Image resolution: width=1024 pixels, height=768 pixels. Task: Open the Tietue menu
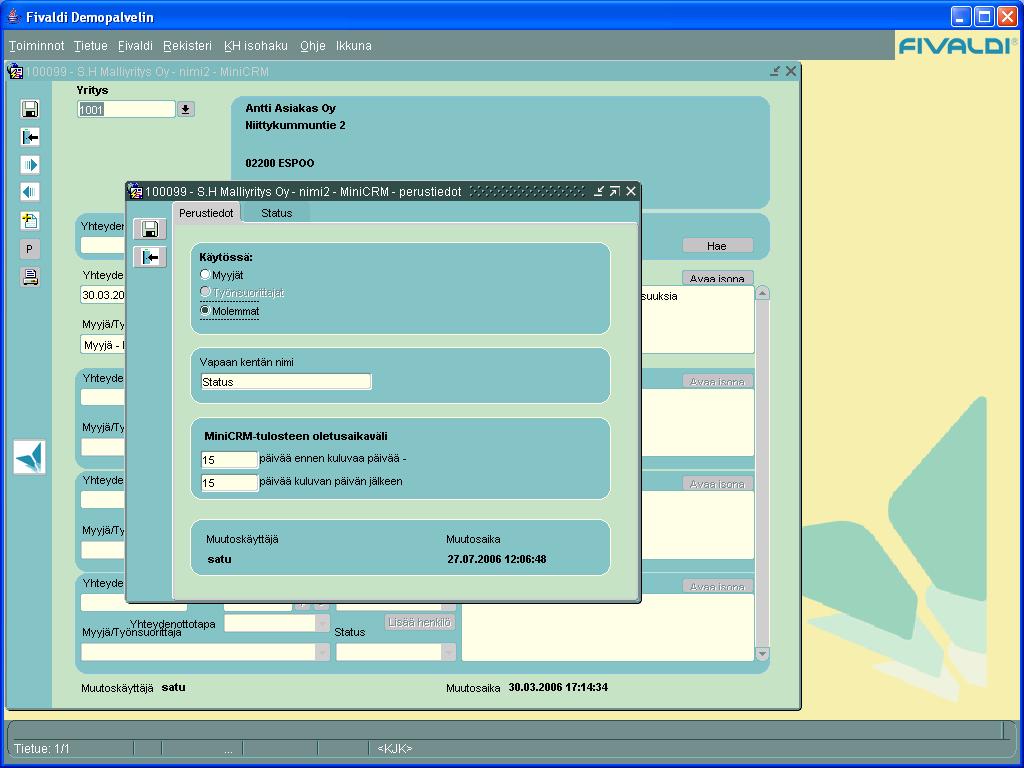click(x=91, y=46)
